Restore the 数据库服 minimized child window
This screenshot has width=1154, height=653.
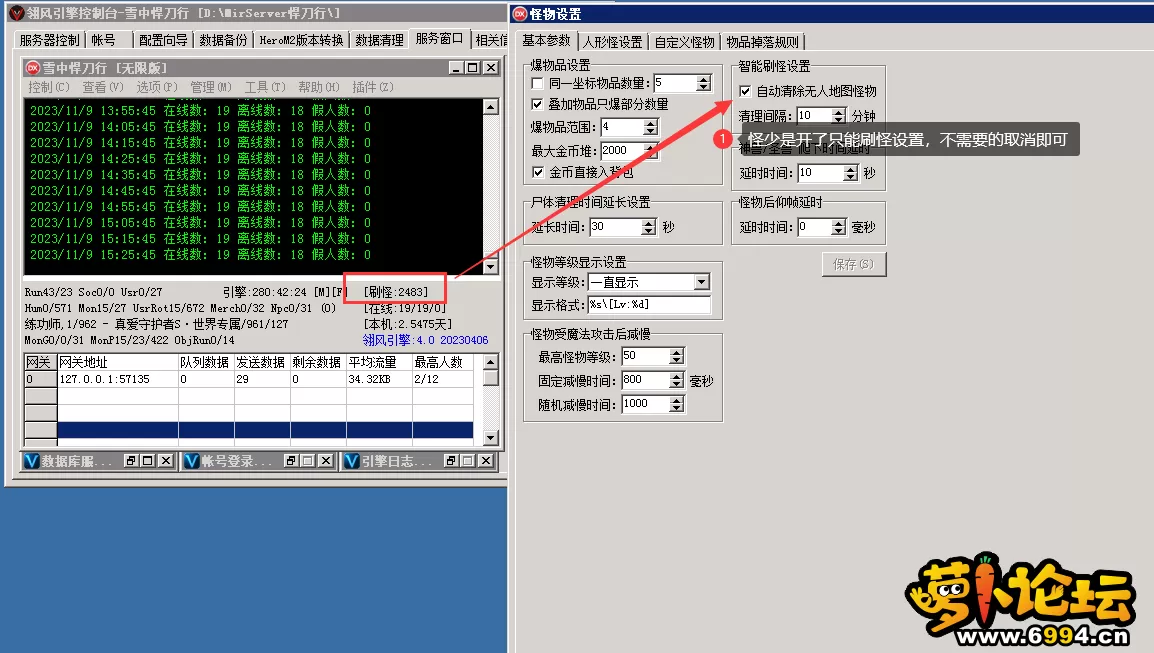pos(131,461)
